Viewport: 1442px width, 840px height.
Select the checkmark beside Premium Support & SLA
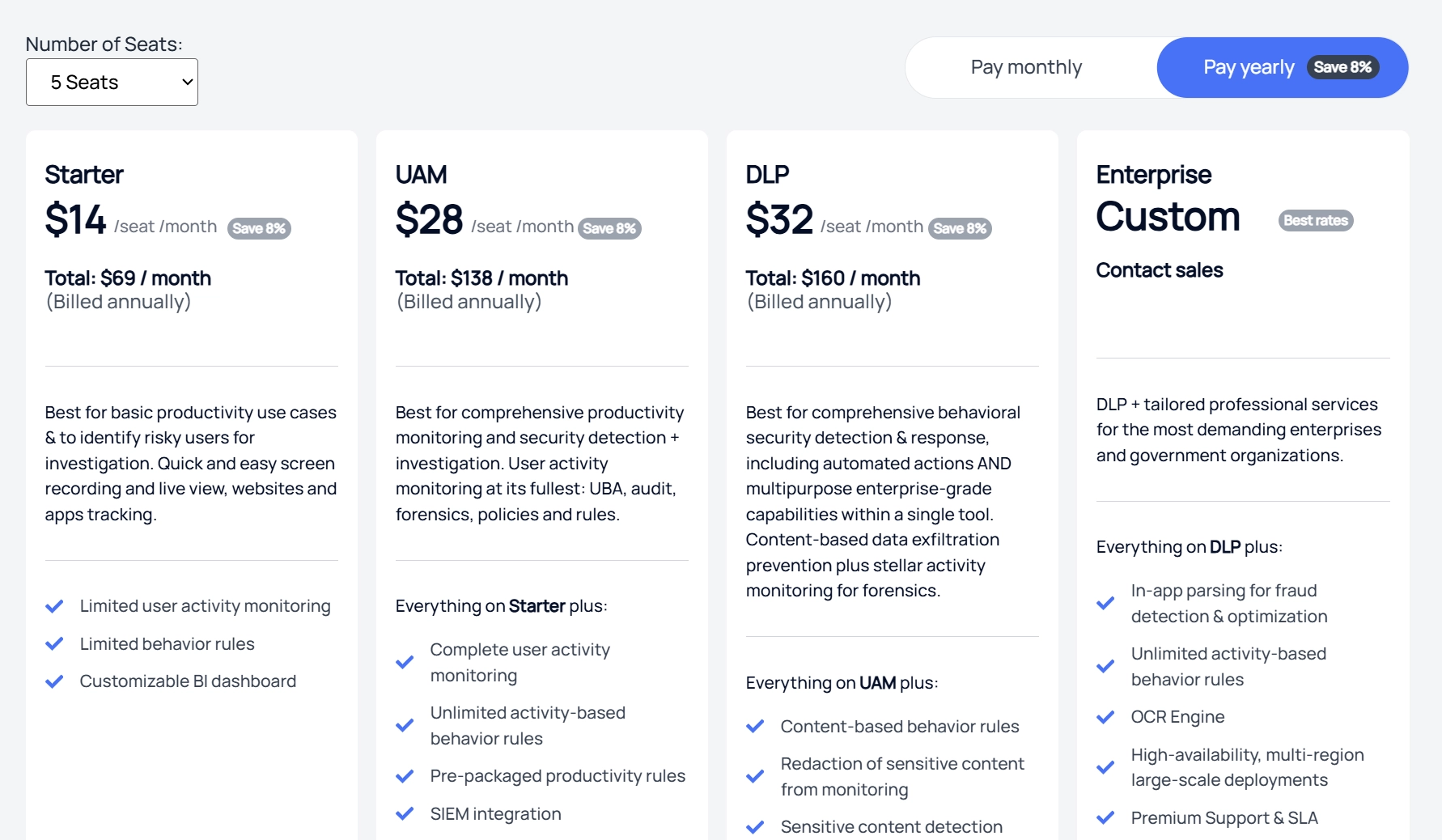[x=1106, y=817]
